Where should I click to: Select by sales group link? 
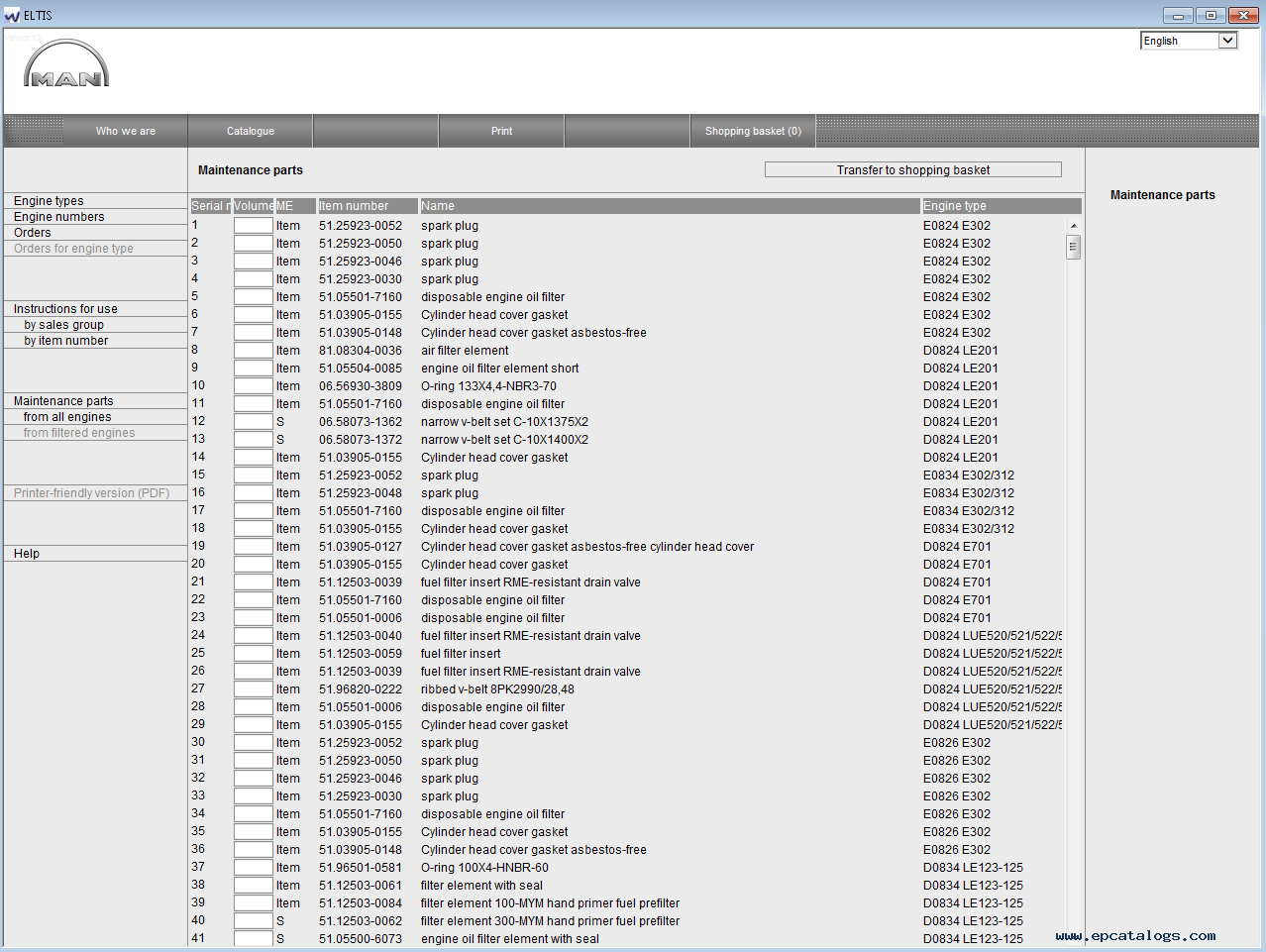click(63, 325)
